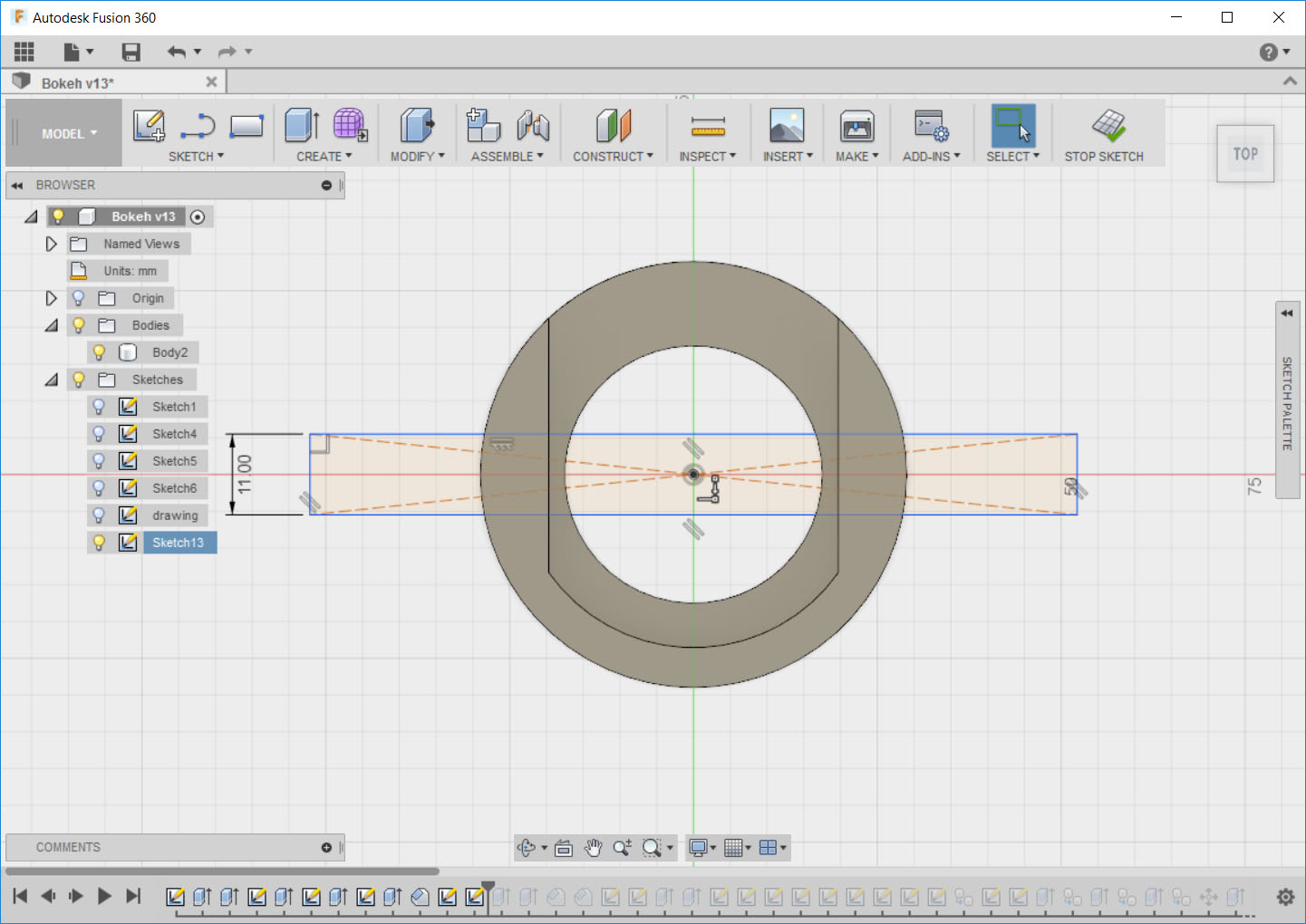This screenshot has width=1306, height=924.
Task: Select the Pan hand tool
Action: pyautogui.click(x=593, y=848)
